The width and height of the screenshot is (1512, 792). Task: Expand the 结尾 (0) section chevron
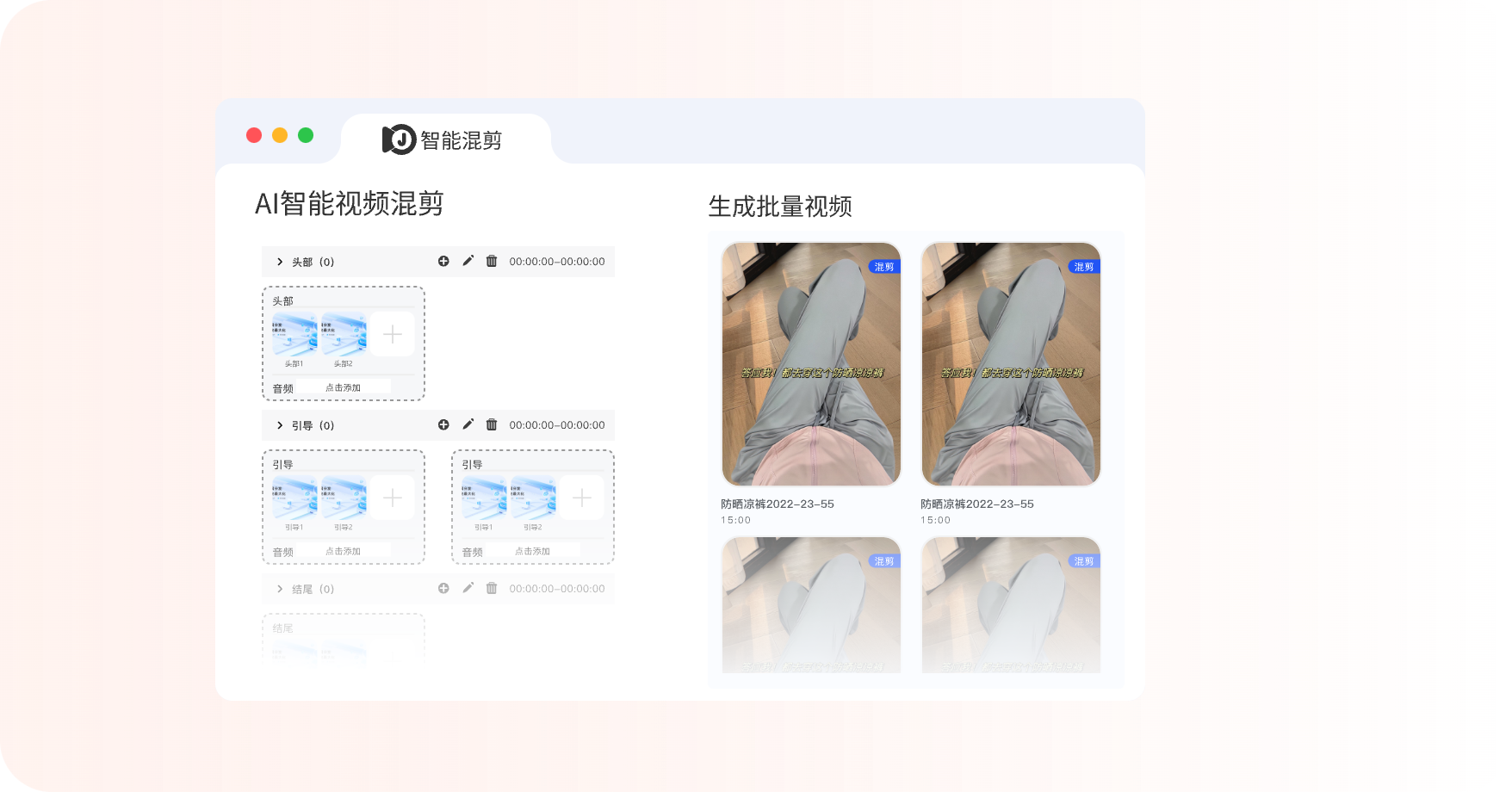point(280,589)
